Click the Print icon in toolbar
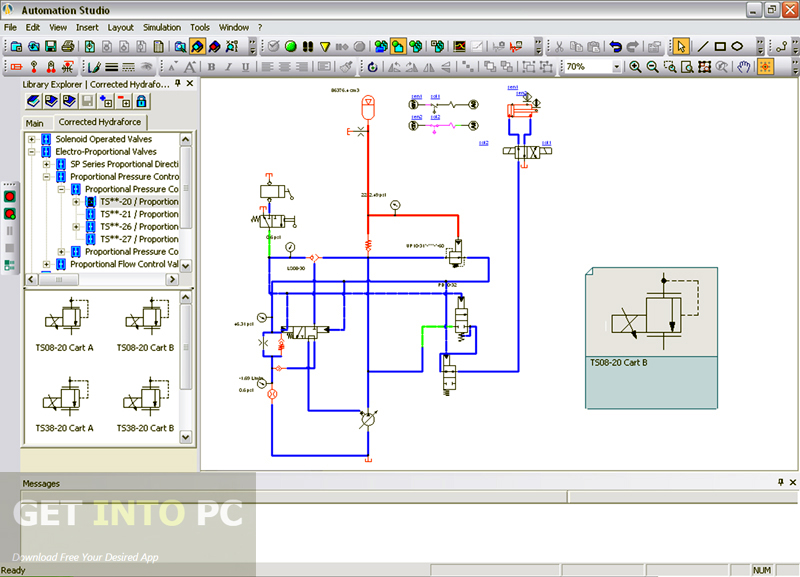The height and width of the screenshot is (577, 800). pos(67,46)
